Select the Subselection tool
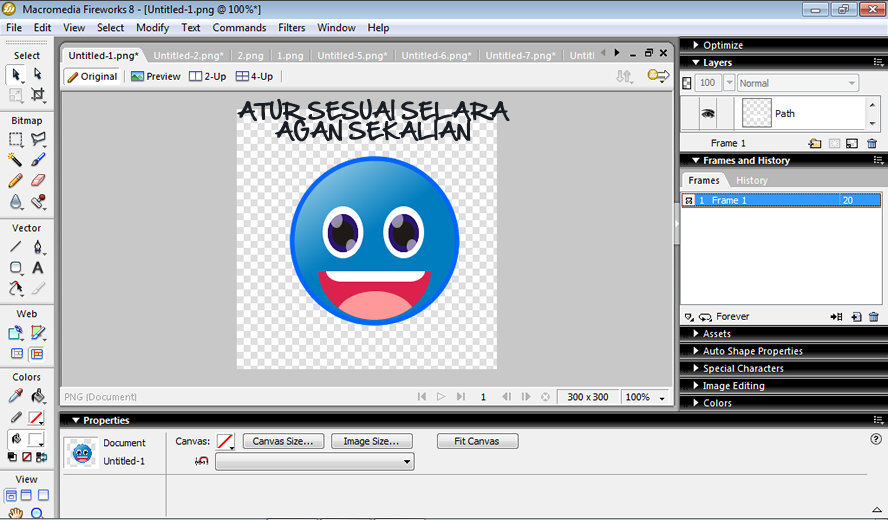 click(37, 74)
